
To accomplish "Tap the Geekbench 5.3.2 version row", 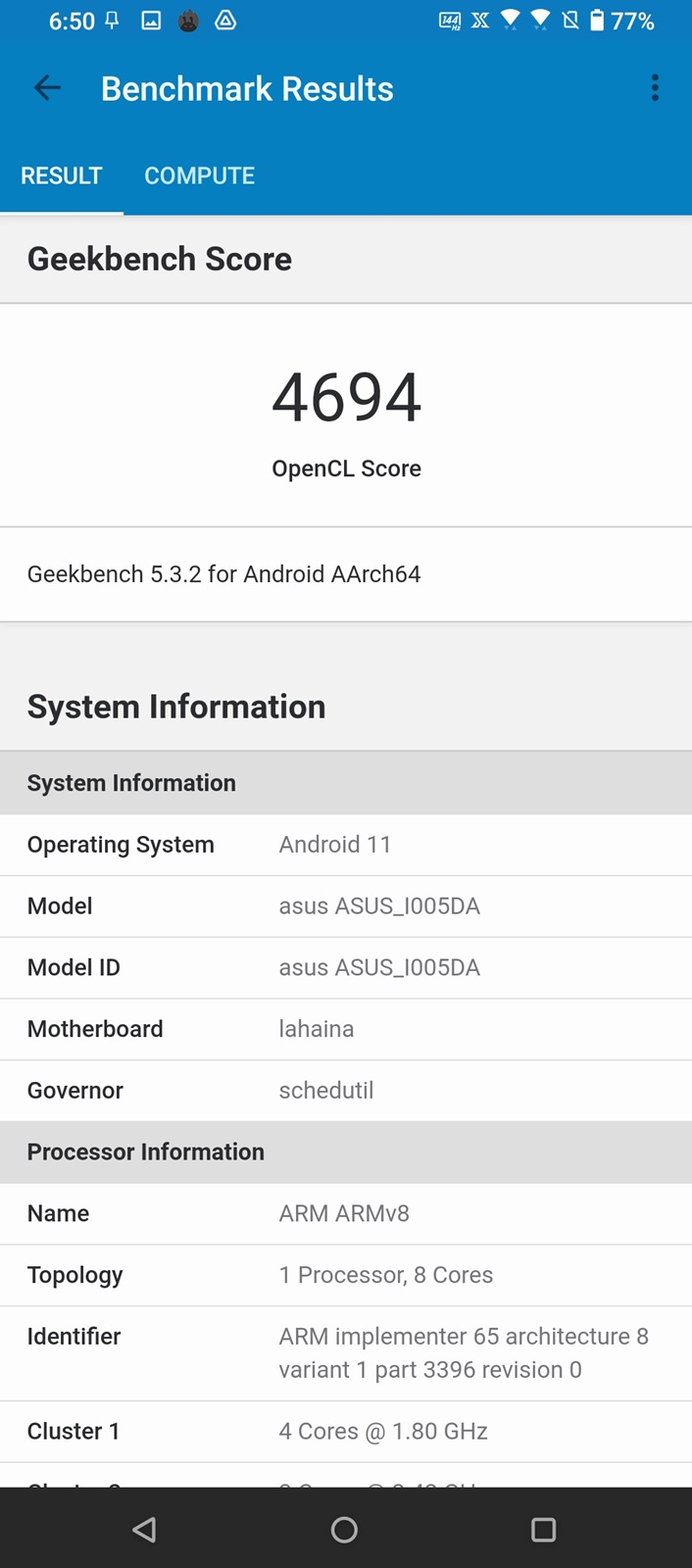I will pyautogui.click(x=346, y=574).
